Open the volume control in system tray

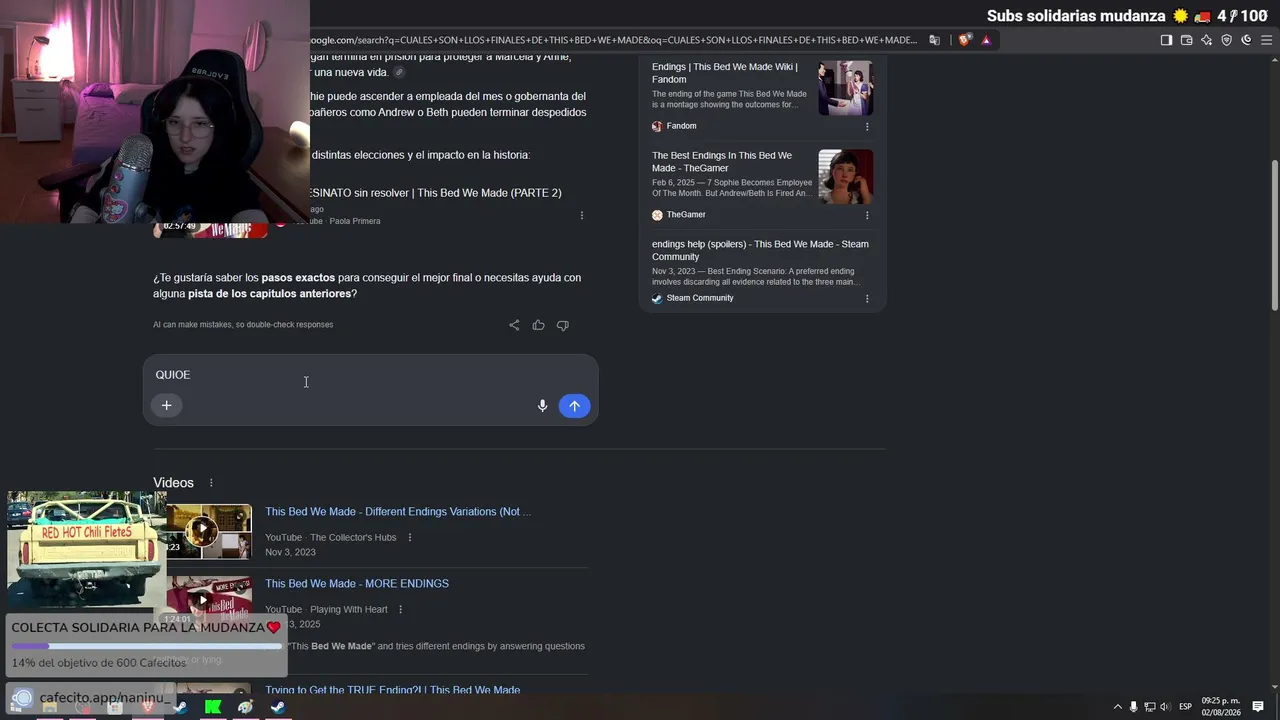(x=1164, y=707)
